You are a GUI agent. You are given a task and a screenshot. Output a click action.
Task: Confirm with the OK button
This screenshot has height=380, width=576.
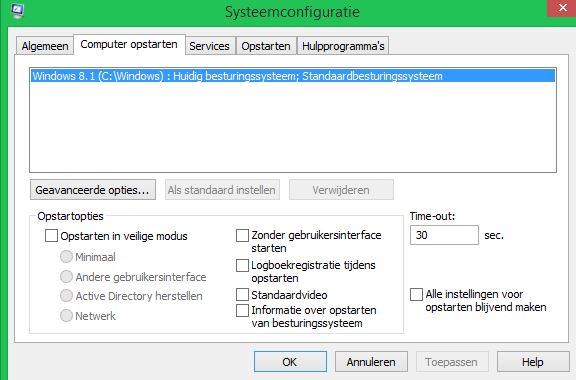pos(290,362)
